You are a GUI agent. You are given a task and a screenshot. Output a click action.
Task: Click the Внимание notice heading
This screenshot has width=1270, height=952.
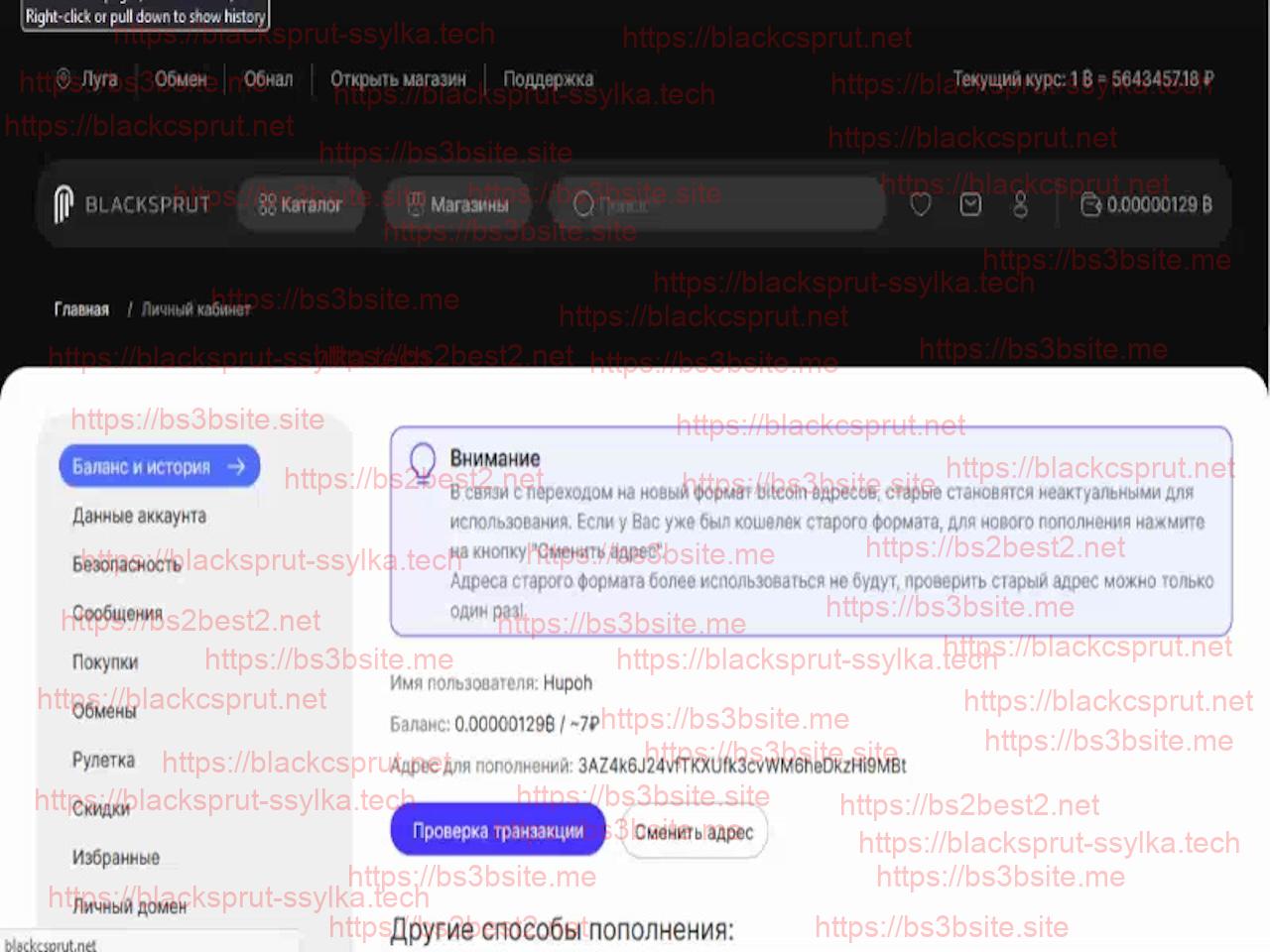click(495, 458)
